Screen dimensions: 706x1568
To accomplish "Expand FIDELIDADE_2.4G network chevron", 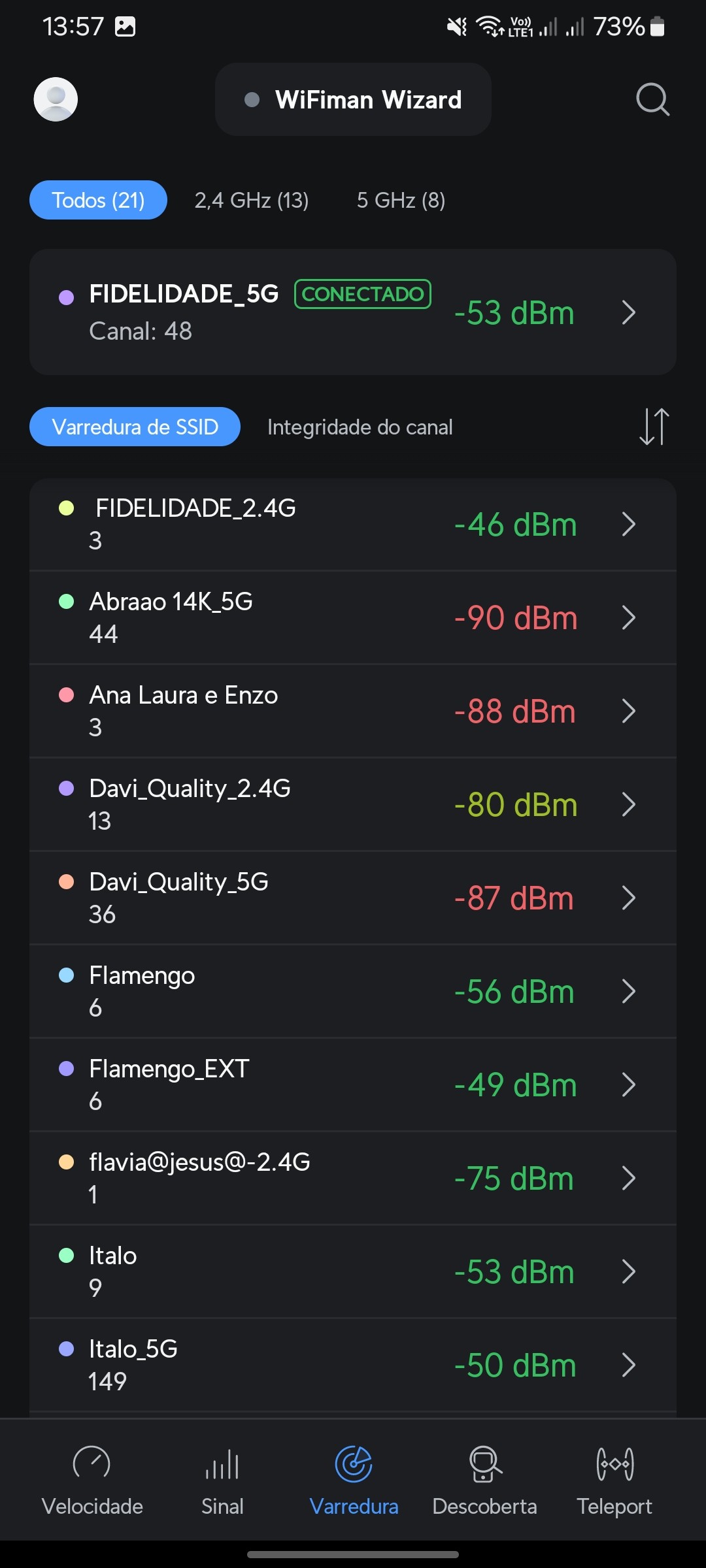I will (628, 524).
